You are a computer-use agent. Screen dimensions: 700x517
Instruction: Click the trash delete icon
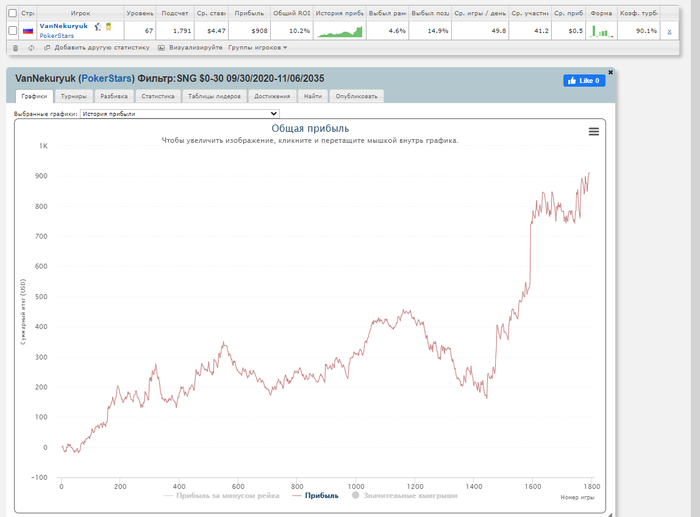pos(16,48)
